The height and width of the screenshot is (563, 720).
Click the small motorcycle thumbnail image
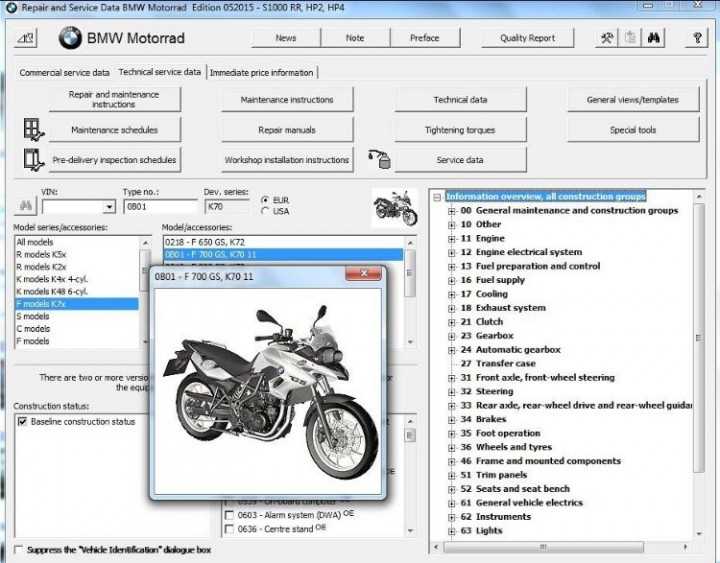click(395, 208)
